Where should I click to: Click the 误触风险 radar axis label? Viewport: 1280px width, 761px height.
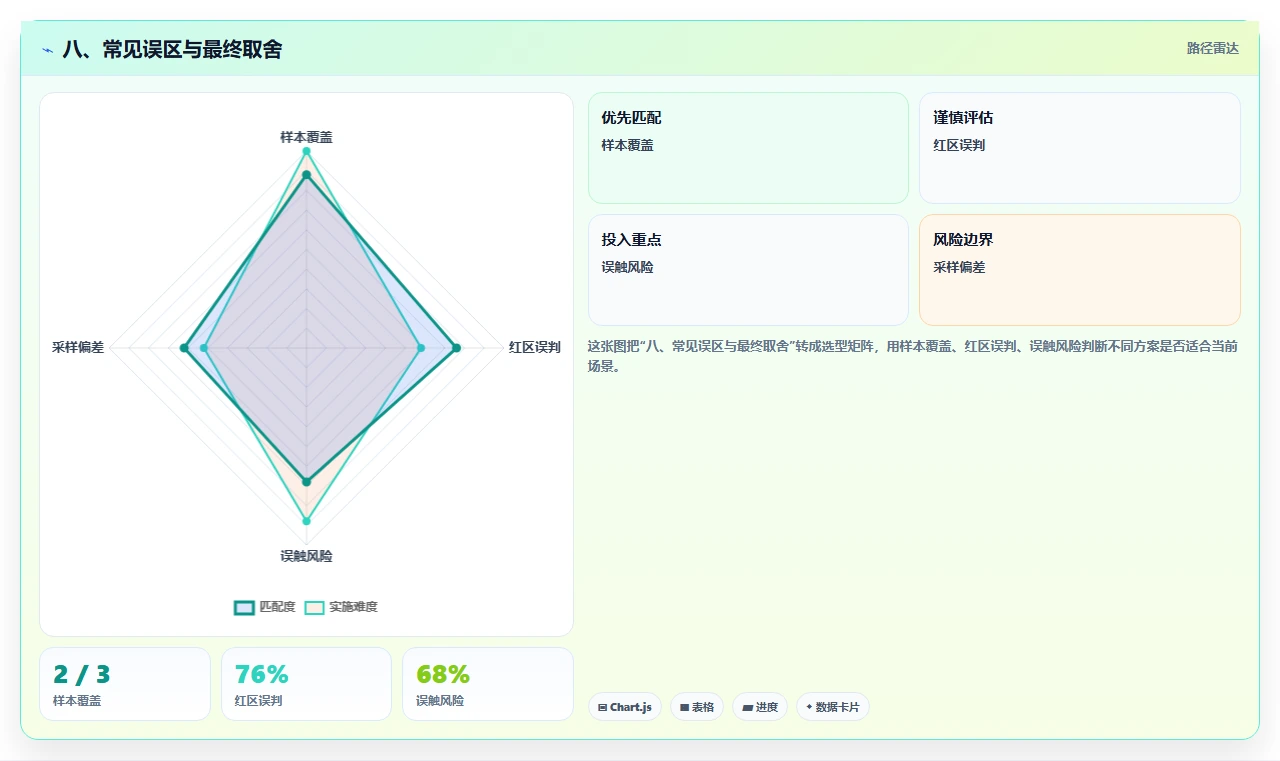[306, 556]
